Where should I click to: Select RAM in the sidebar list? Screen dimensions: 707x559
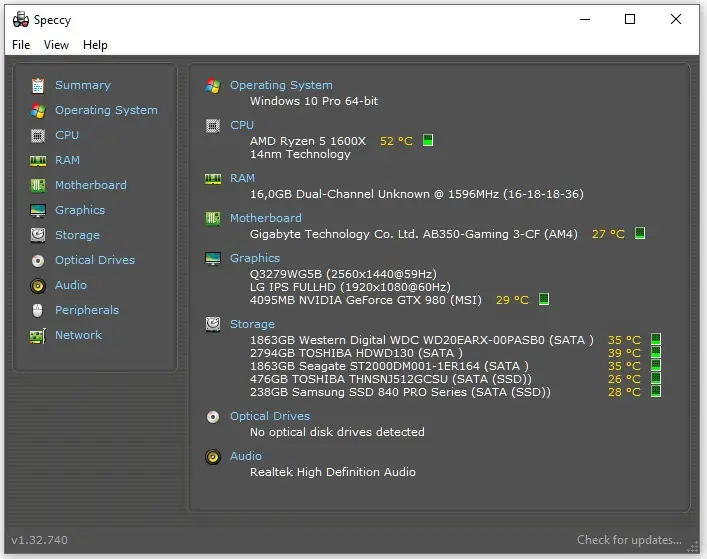coord(67,160)
